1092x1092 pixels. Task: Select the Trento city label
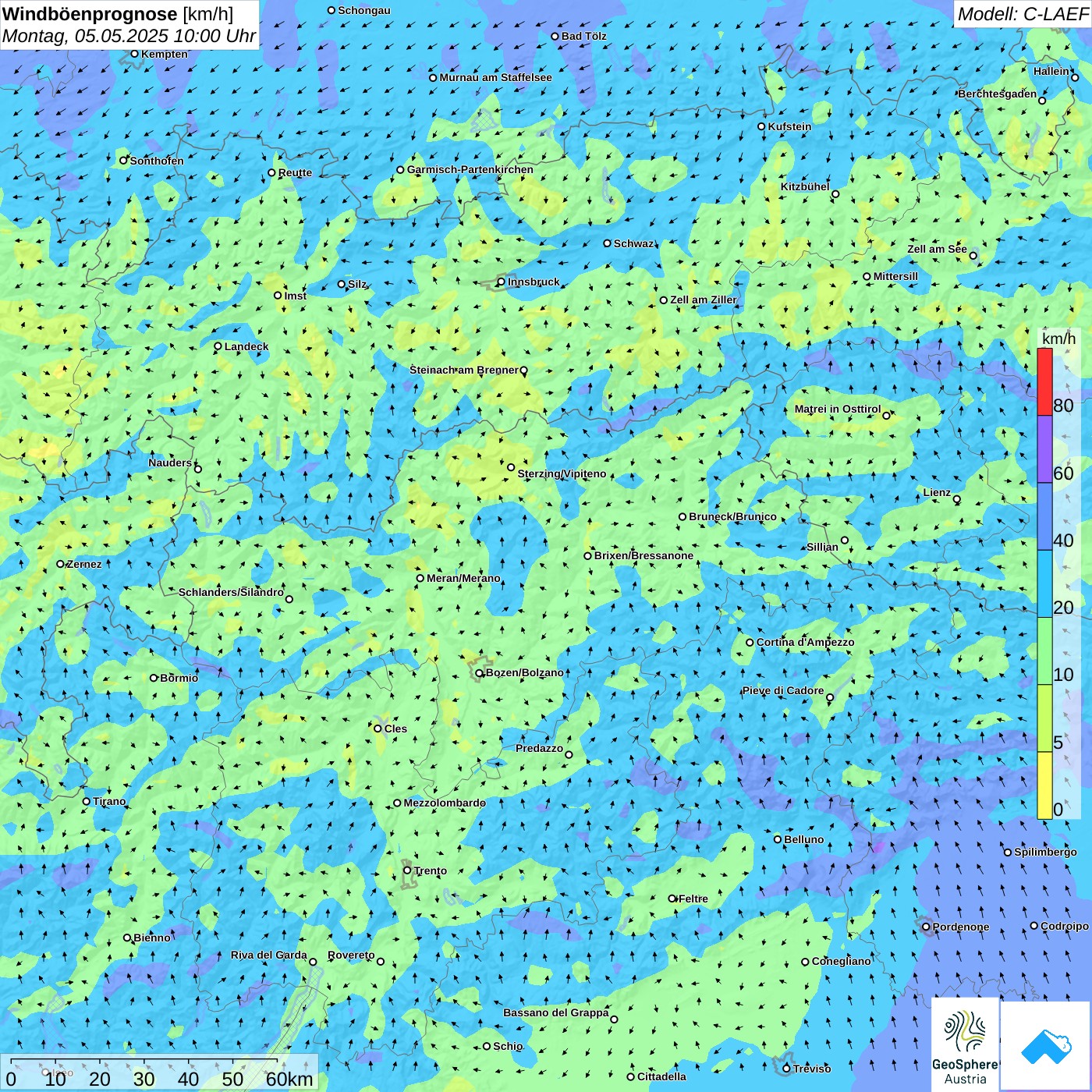[431, 870]
